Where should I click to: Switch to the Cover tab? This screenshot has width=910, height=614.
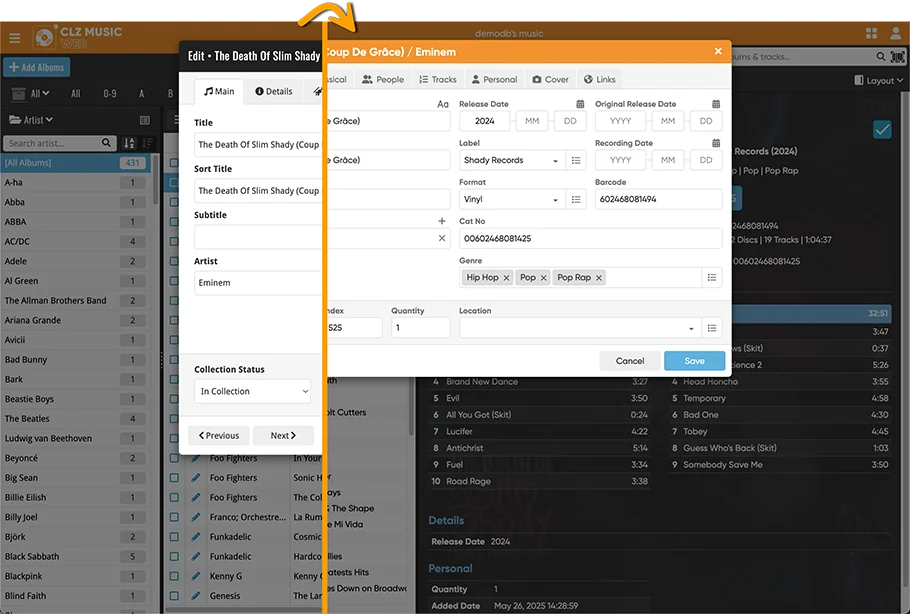[551, 80]
